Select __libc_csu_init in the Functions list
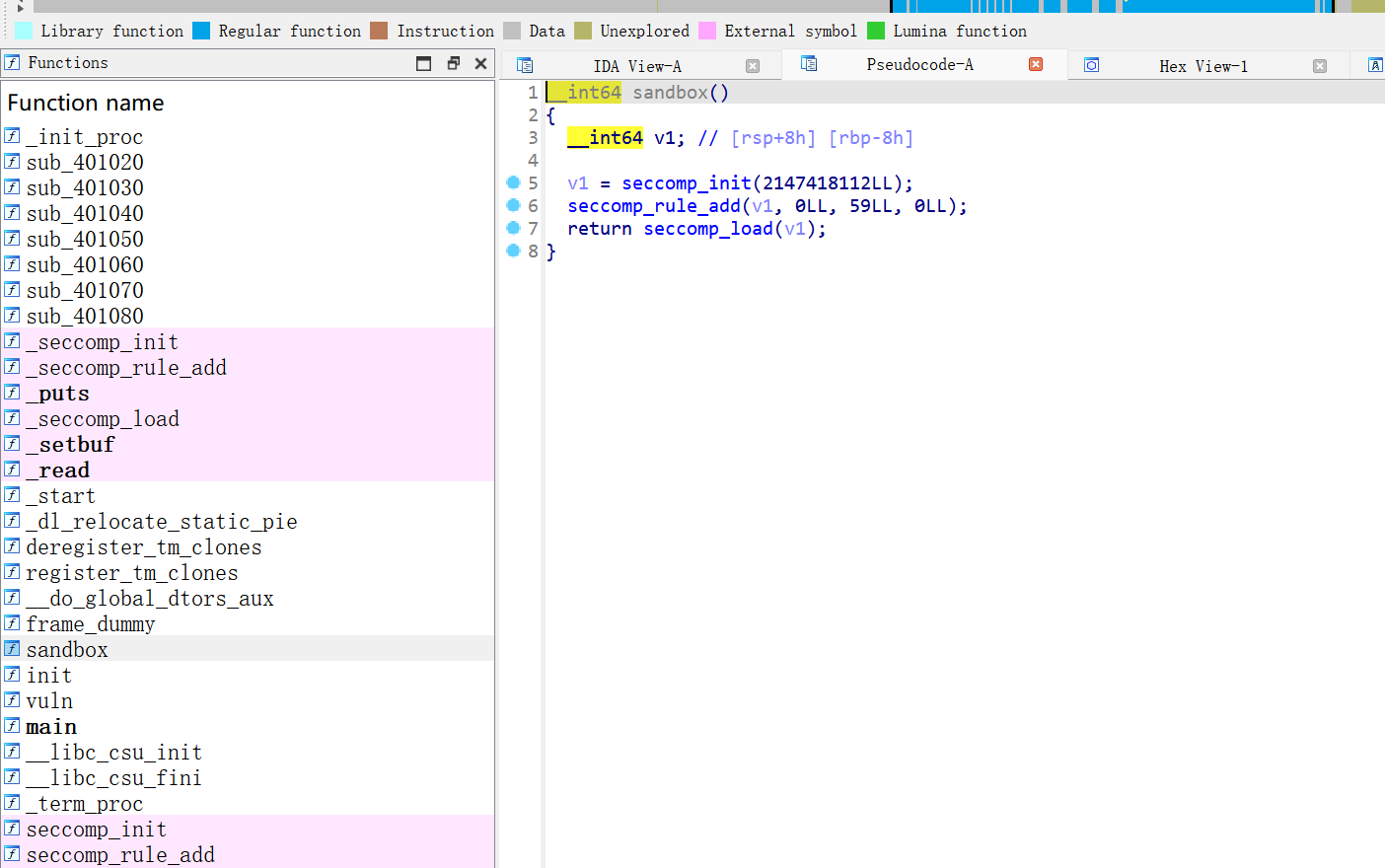The height and width of the screenshot is (868, 1385). pos(248,752)
